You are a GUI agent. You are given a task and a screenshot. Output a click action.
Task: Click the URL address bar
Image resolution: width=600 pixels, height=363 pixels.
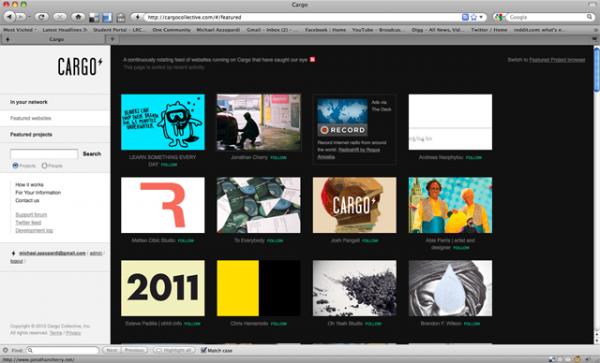pyautogui.click(x=302, y=17)
